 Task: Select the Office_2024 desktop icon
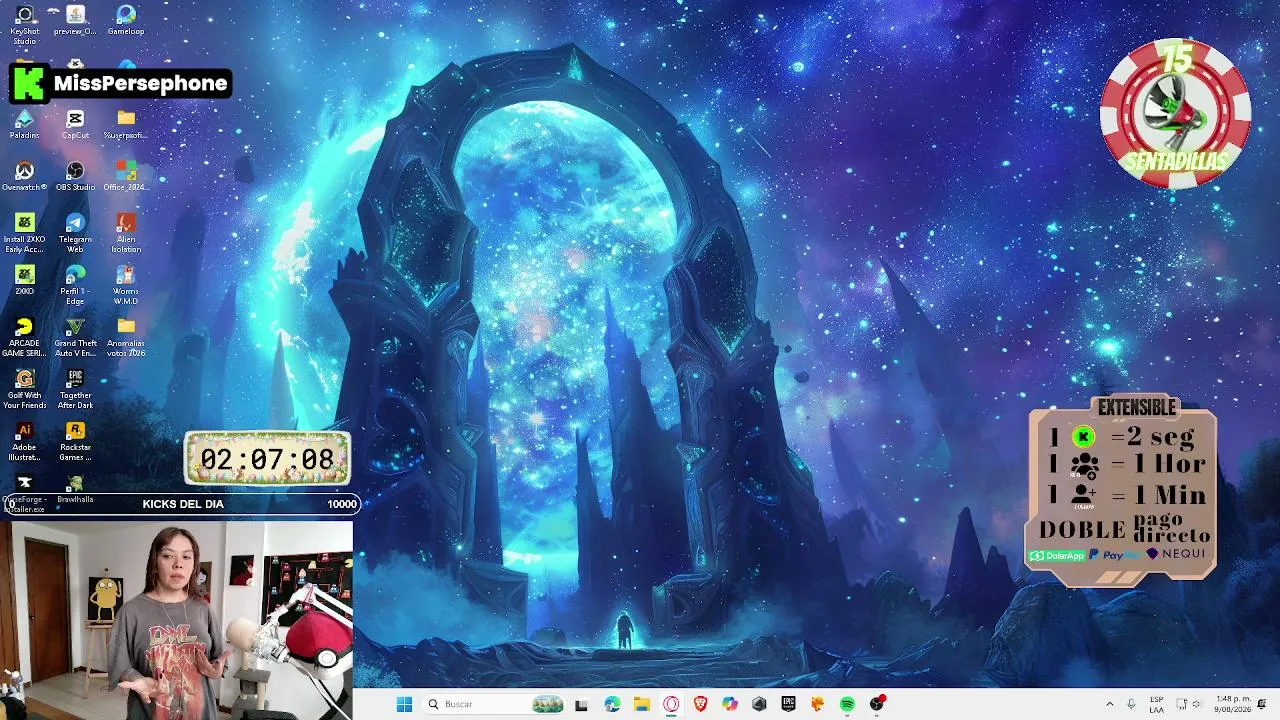click(126, 176)
